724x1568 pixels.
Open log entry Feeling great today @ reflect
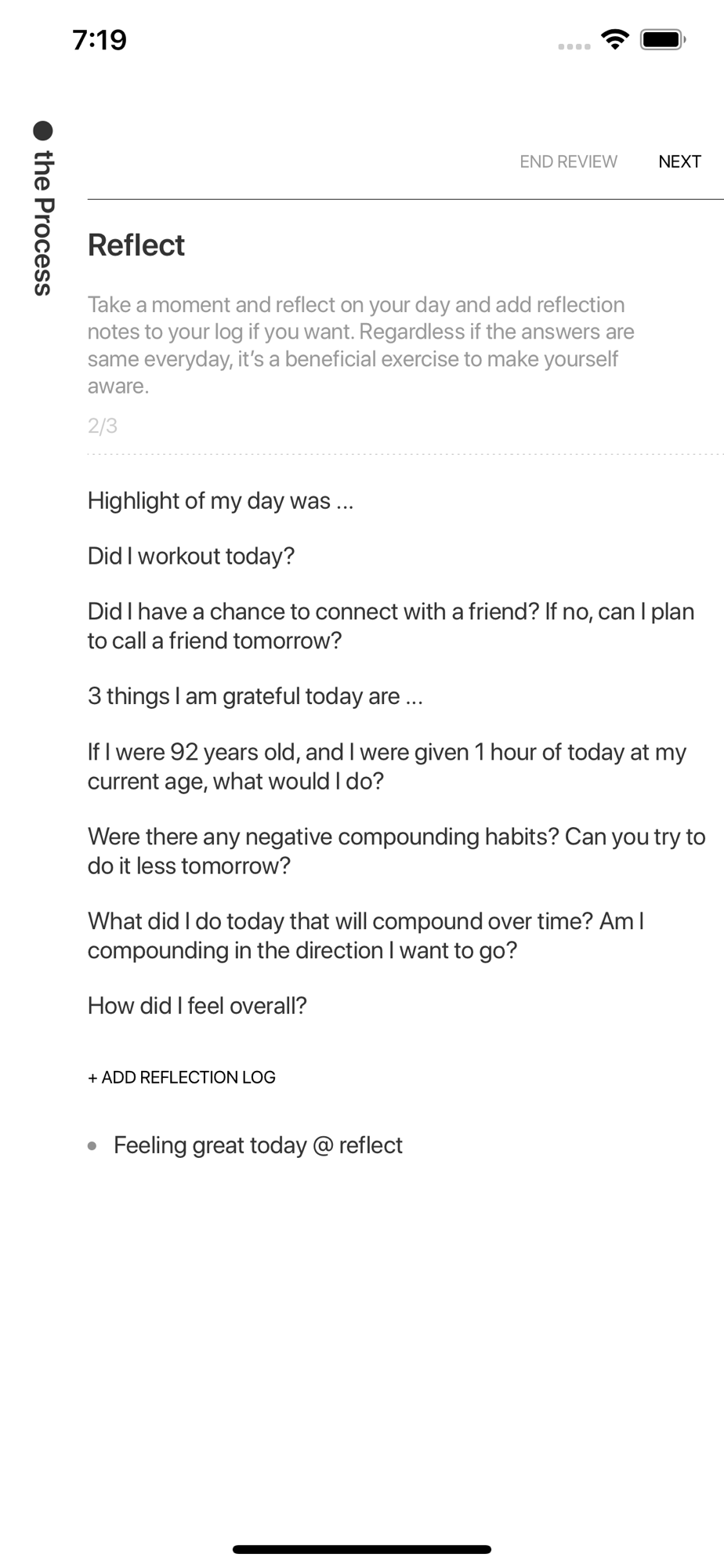258,1145
